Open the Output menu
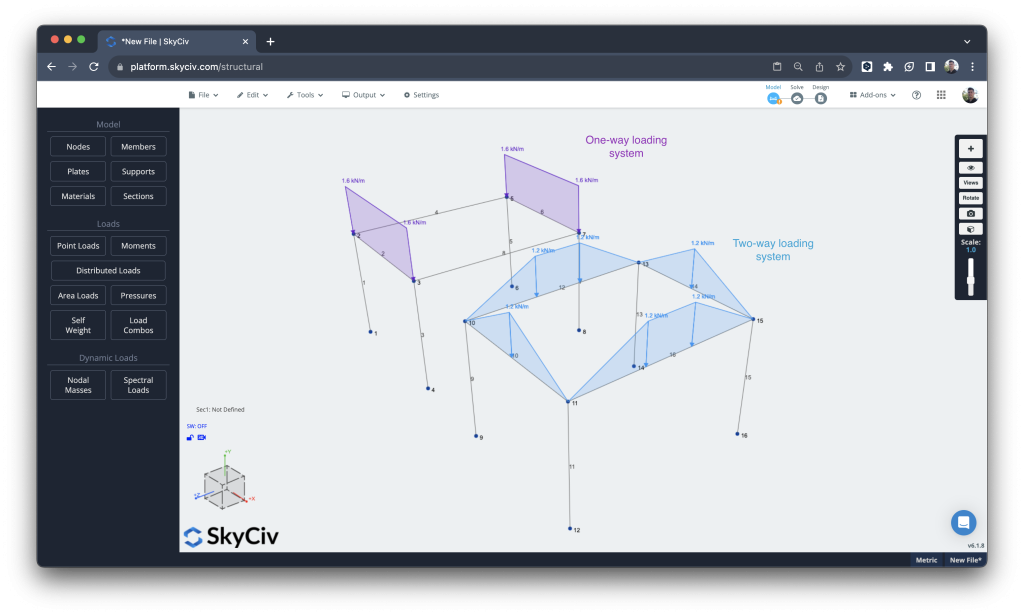 [x=364, y=95]
